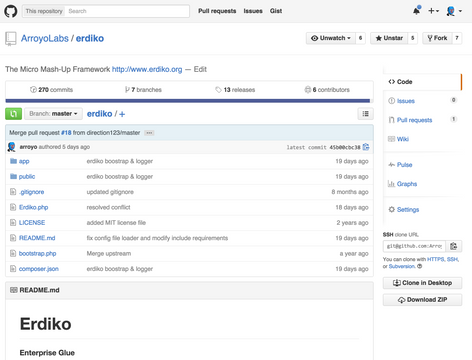Click arroyo's author avatar

pos(12,147)
